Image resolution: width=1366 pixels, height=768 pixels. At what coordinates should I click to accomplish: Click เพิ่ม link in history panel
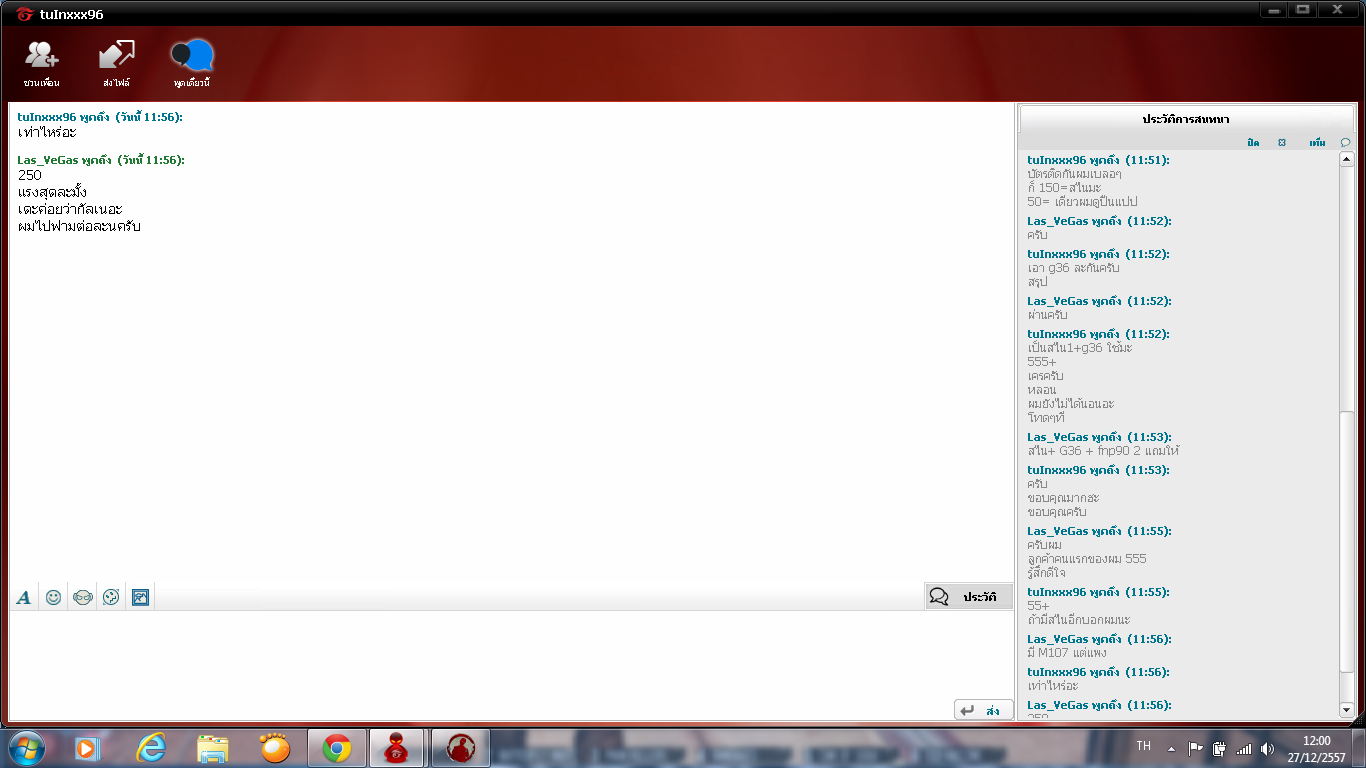click(x=1317, y=143)
